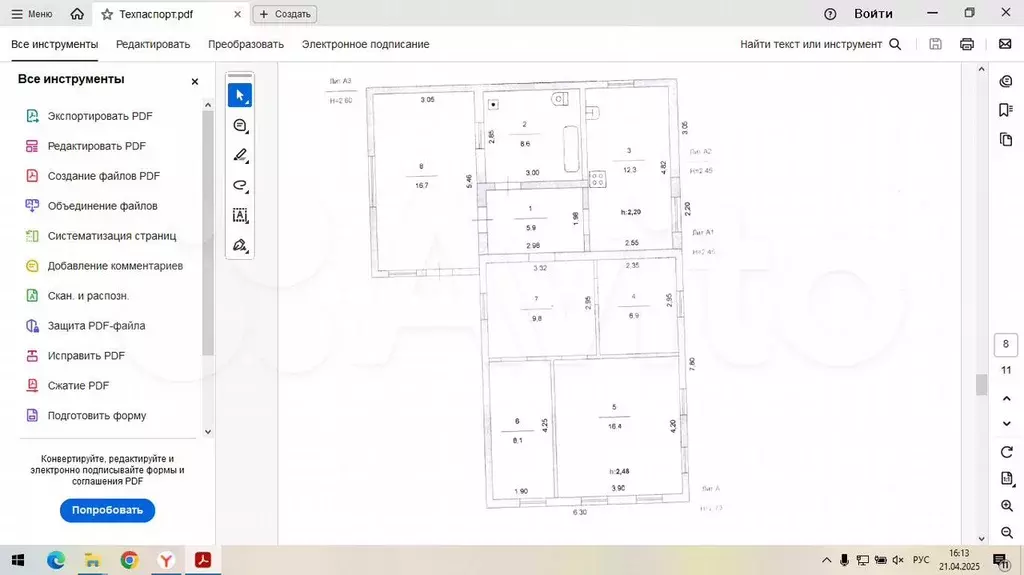Zoom out of the document

(x=1006, y=533)
